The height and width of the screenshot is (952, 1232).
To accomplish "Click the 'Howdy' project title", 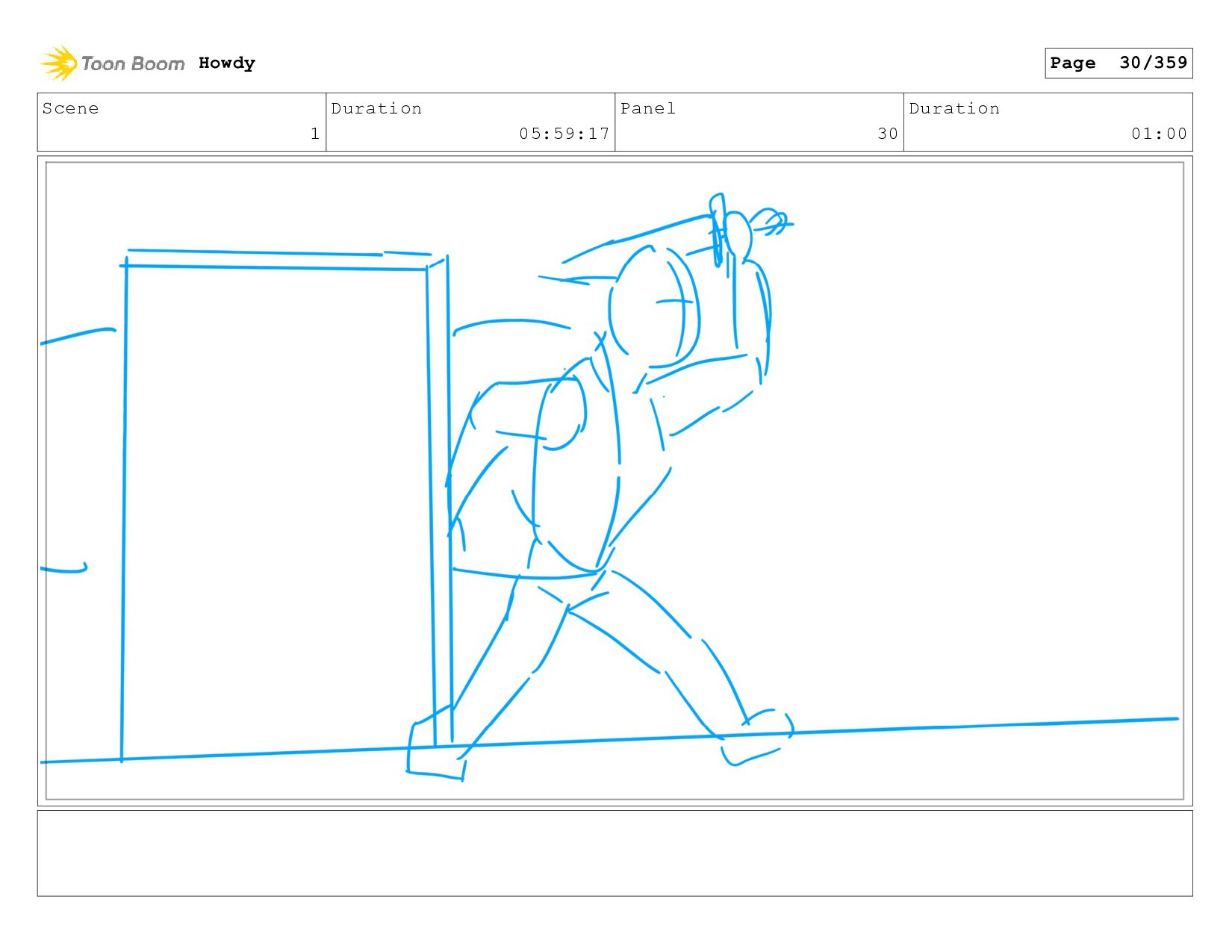I will [227, 63].
